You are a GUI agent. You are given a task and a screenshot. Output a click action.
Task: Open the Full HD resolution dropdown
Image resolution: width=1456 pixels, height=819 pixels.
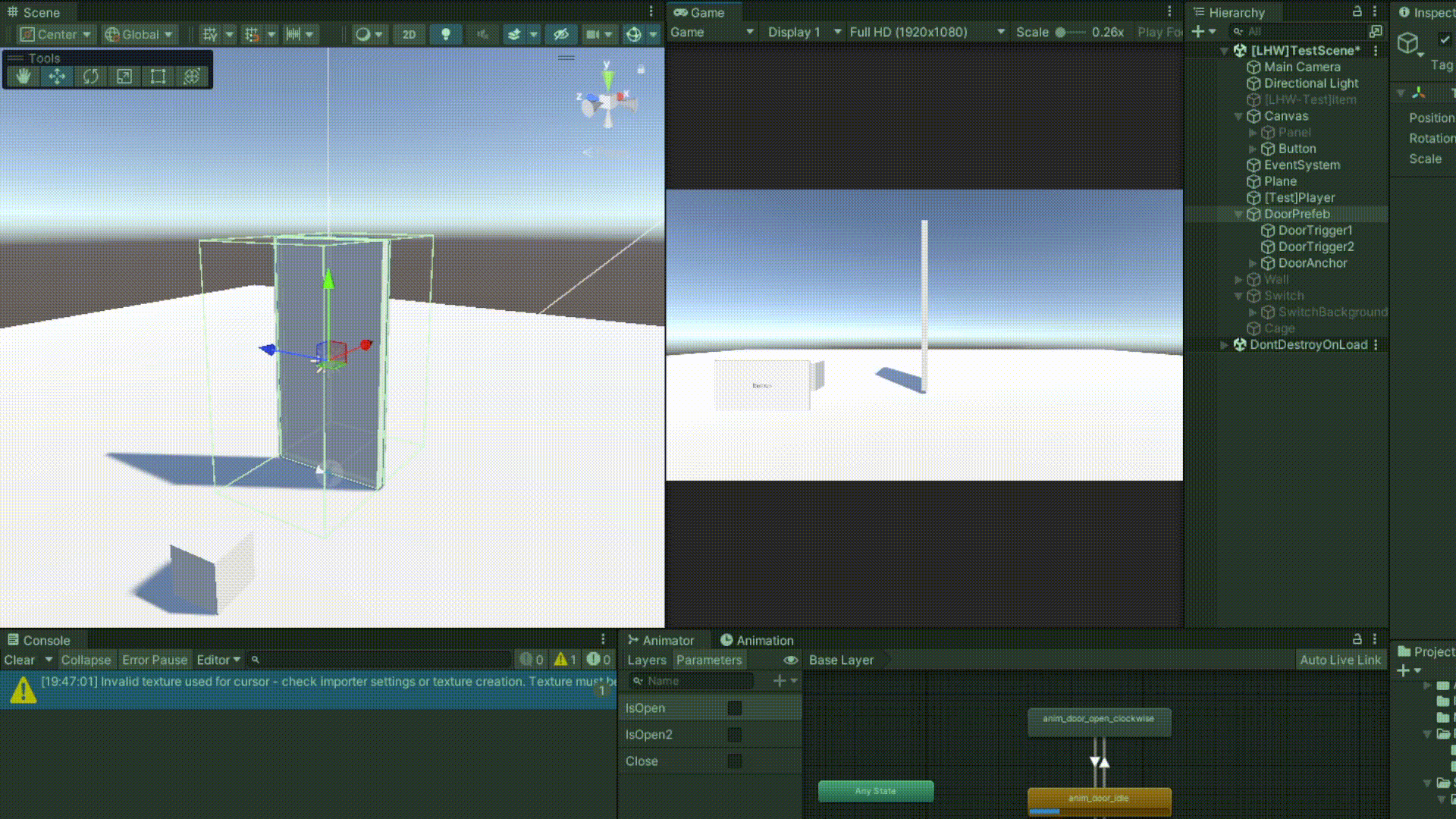pyautogui.click(x=927, y=32)
